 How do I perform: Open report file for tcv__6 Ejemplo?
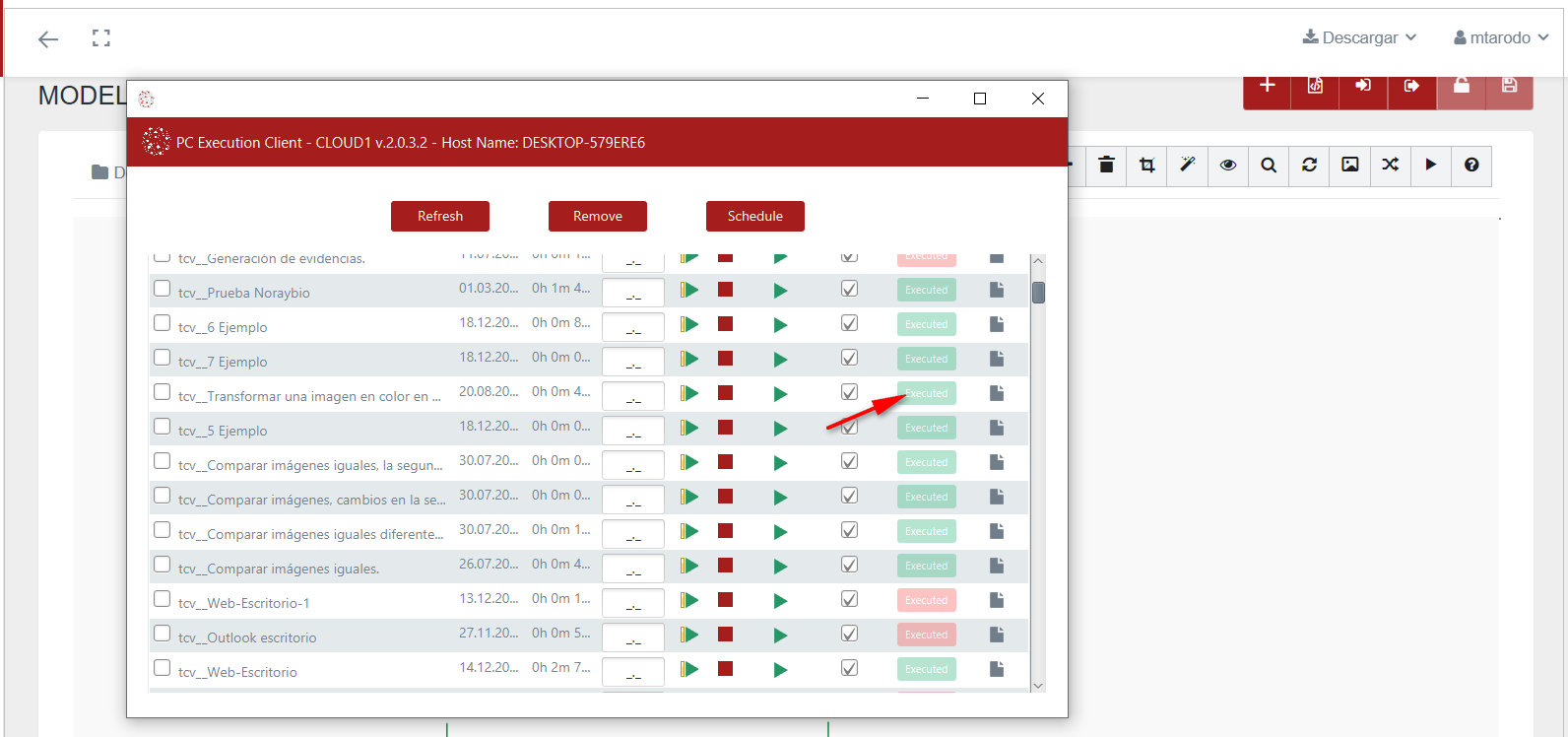(x=997, y=324)
